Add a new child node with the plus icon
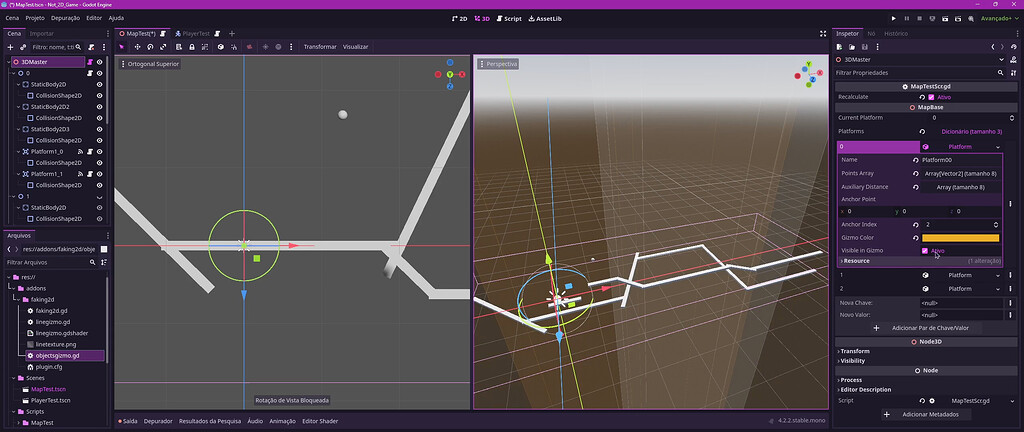Image resolution: width=1024 pixels, height=432 pixels. [11, 47]
